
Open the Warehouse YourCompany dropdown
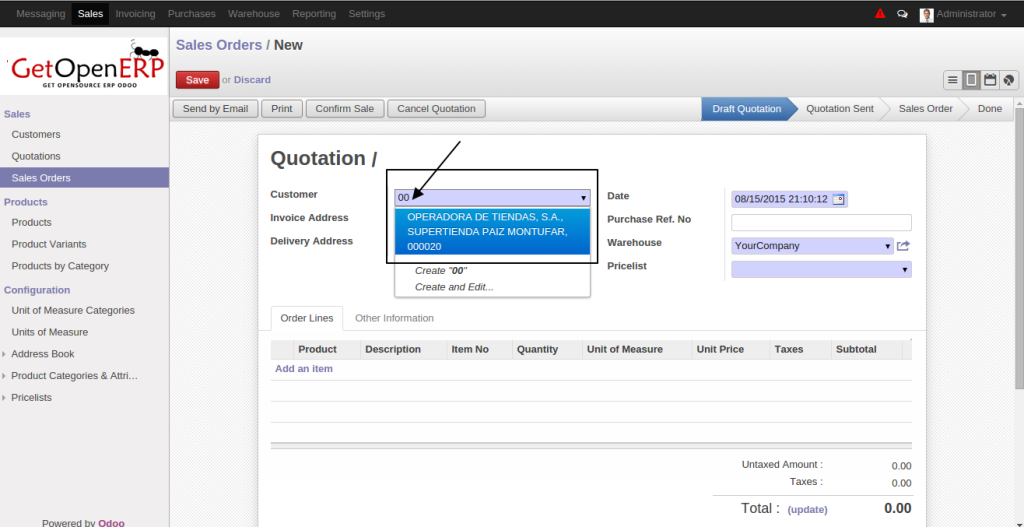click(887, 246)
